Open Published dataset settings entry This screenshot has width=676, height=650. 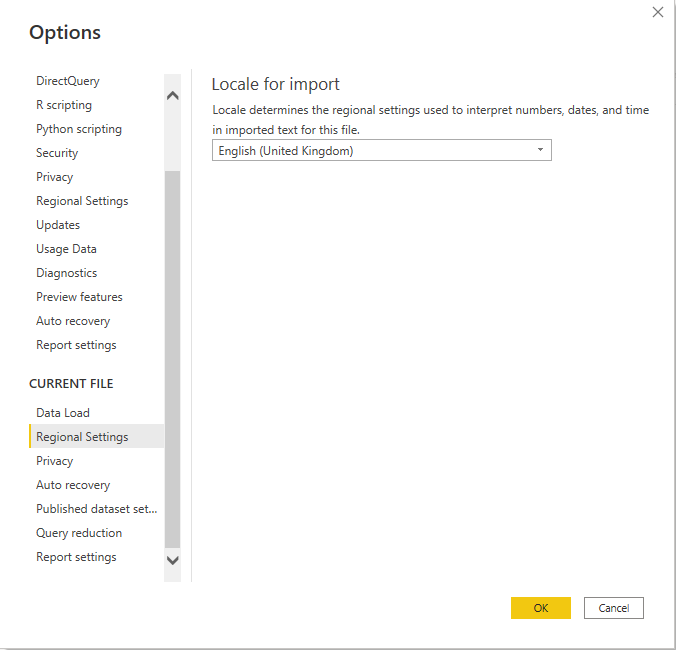coord(97,509)
